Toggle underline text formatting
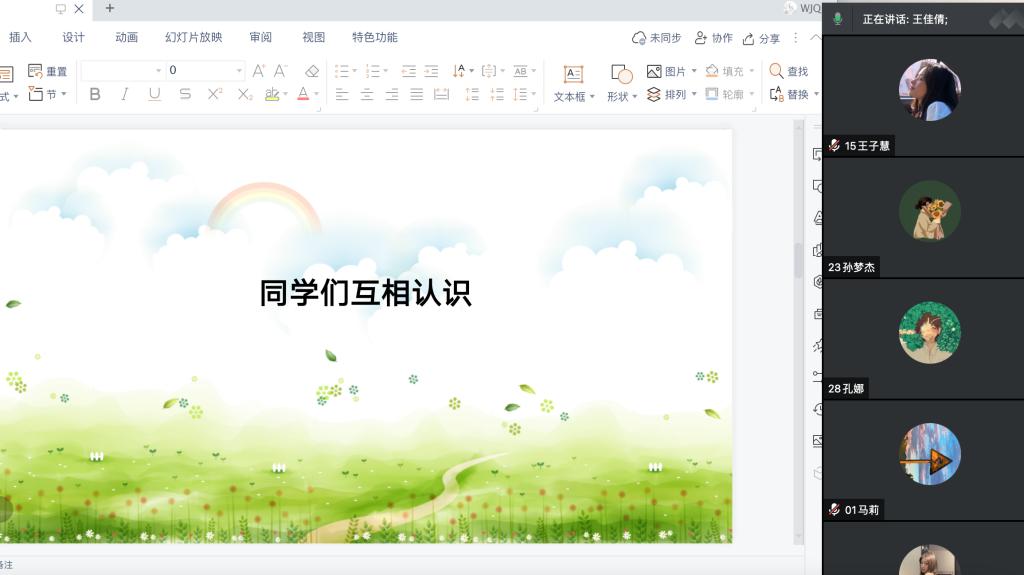This screenshot has height=575, width=1024. pos(154,94)
